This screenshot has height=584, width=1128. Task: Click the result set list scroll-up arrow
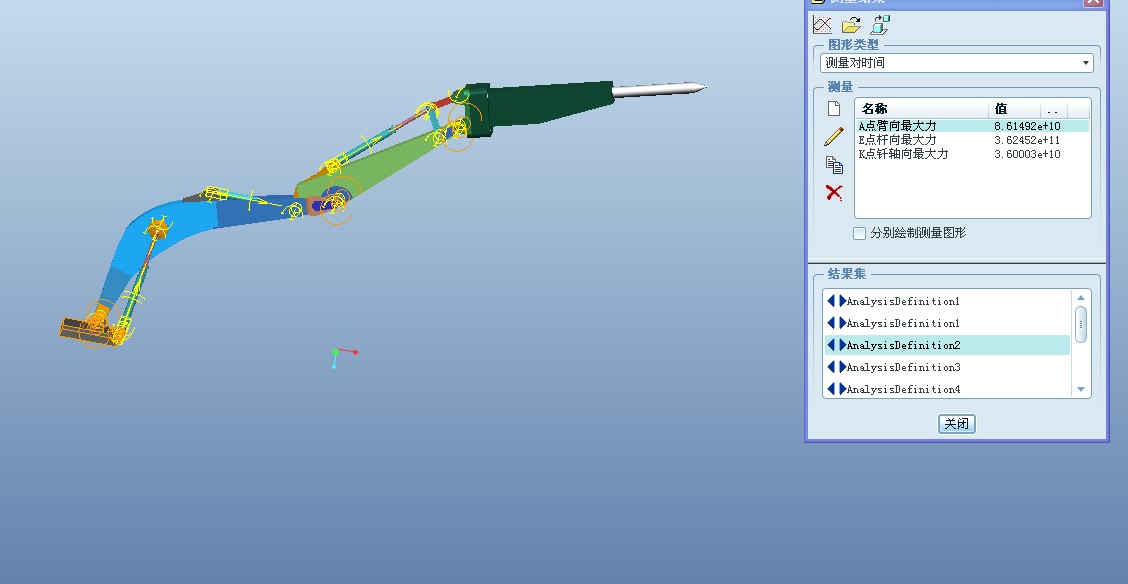tap(1081, 298)
